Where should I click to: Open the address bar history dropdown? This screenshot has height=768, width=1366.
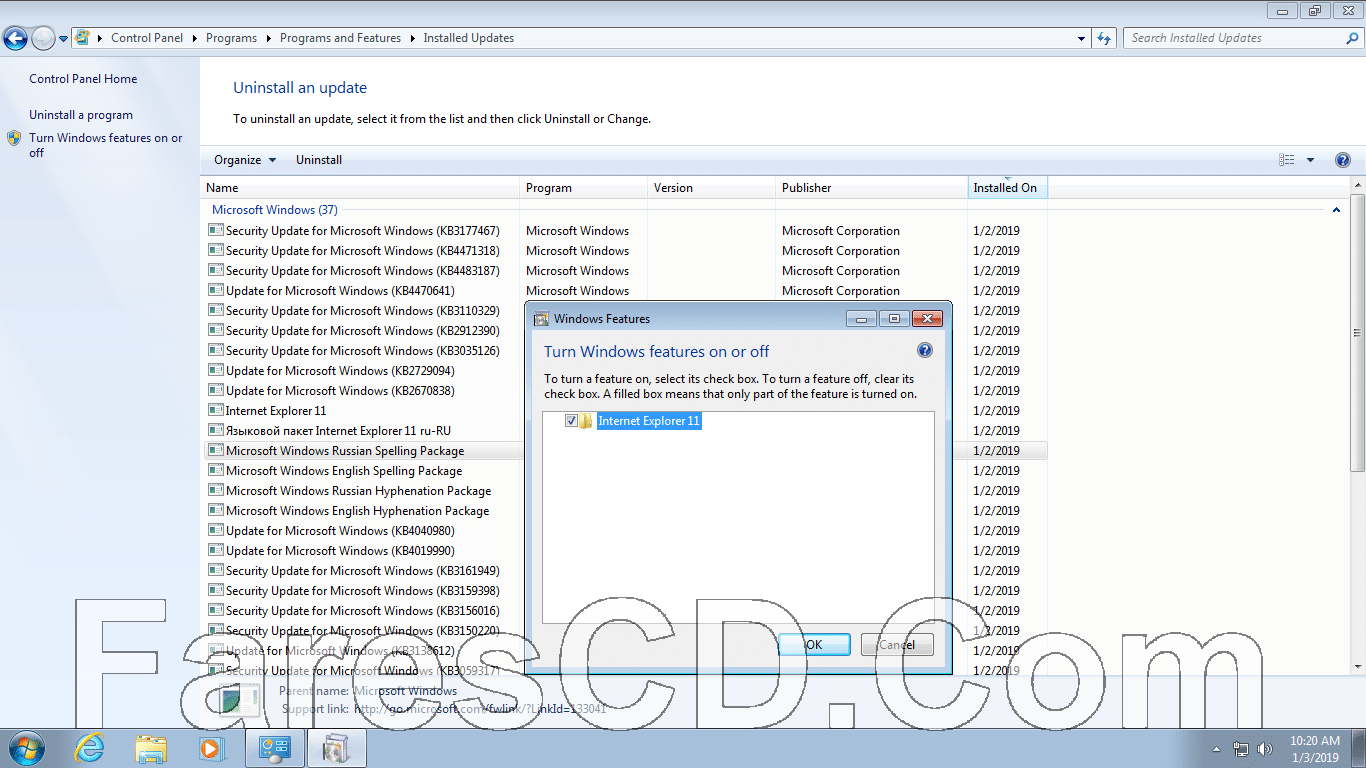[x=1082, y=38]
